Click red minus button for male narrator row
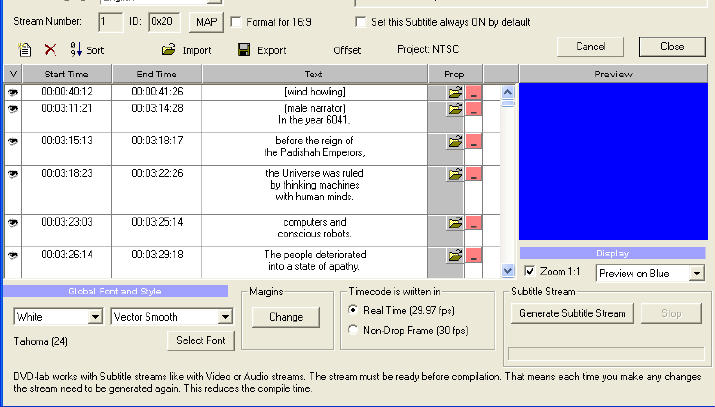This screenshot has height=407, width=715. 474,109
